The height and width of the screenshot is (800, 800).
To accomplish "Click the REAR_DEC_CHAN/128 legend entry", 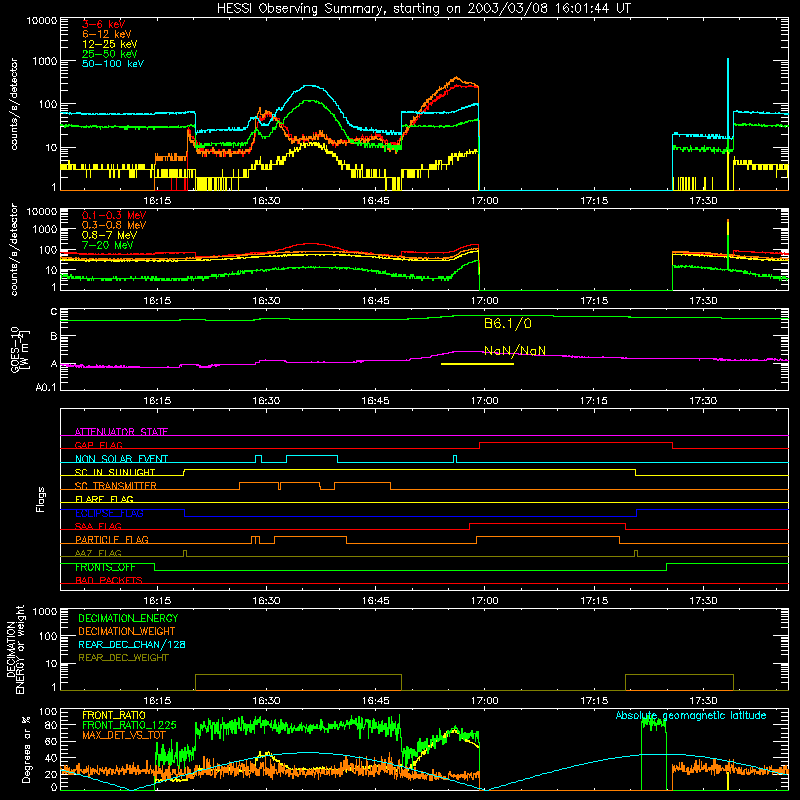I will tap(132, 644).
